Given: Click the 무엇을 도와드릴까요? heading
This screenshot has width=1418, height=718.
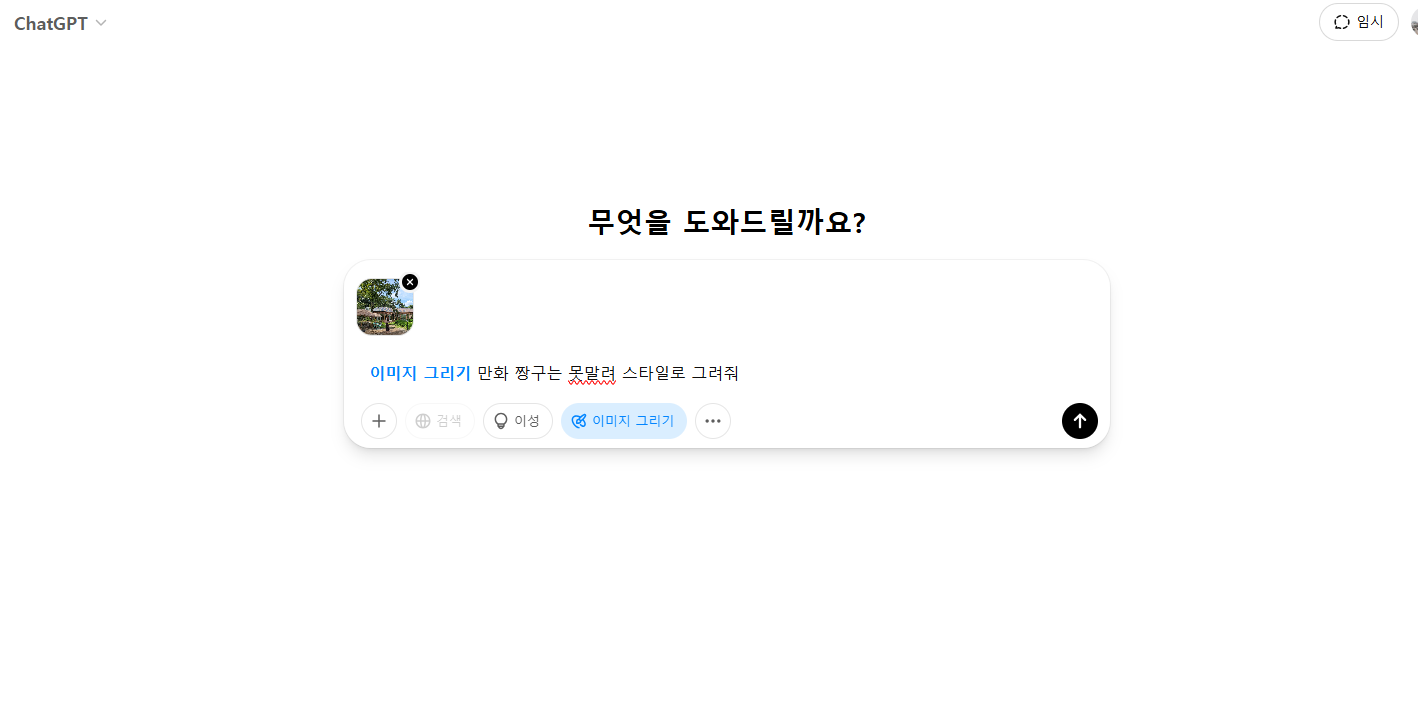Looking at the screenshot, I should tap(727, 222).
